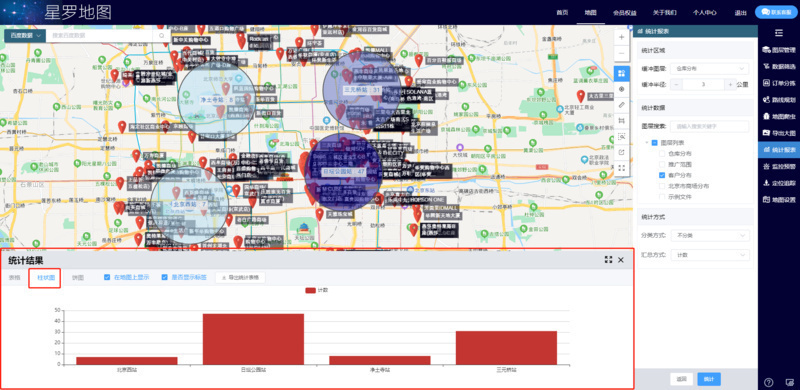The height and width of the screenshot is (390, 800).
Task: Open the 分类方式 dropdown
Action: point(710,236)
